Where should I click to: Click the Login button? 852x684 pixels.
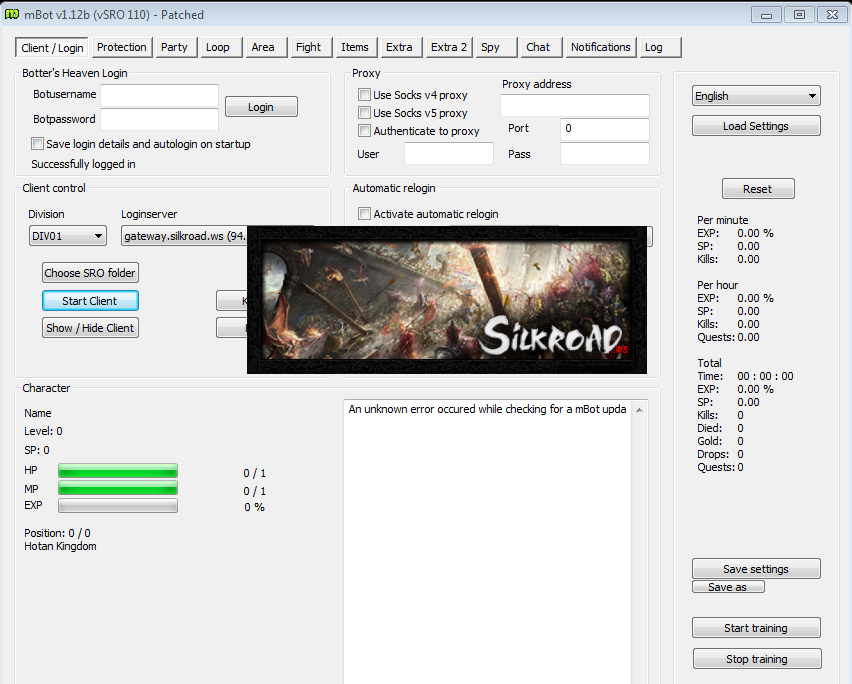click(x=261, y=106)
